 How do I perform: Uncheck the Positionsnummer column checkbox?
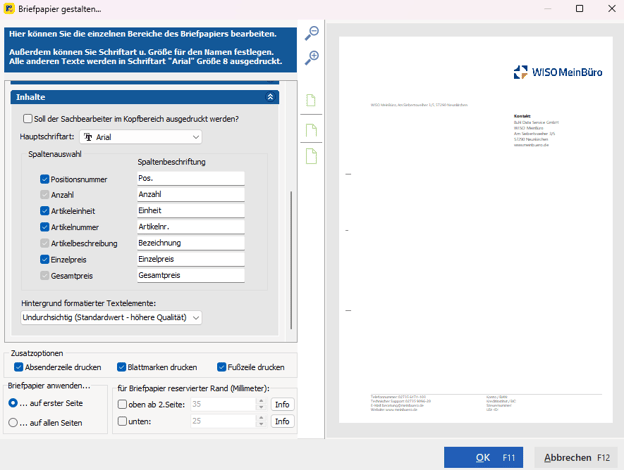tap(45, 179)
